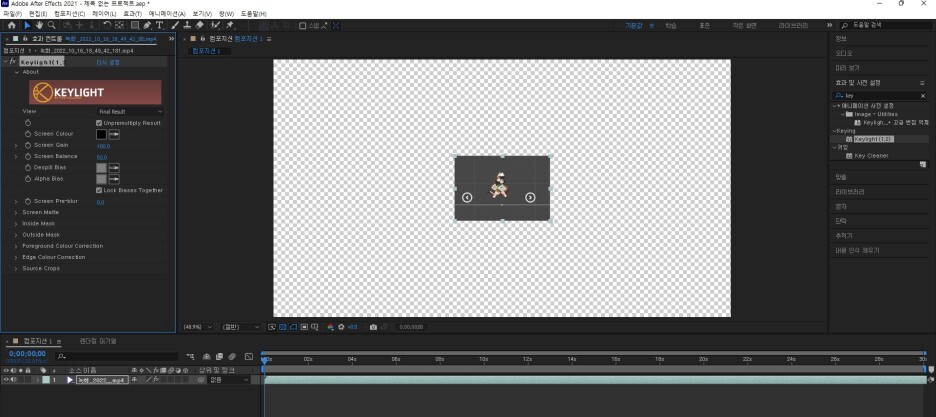
Task: Select the Clone Stamp tool
Action: pyautogui.click(x=187, y=26)
